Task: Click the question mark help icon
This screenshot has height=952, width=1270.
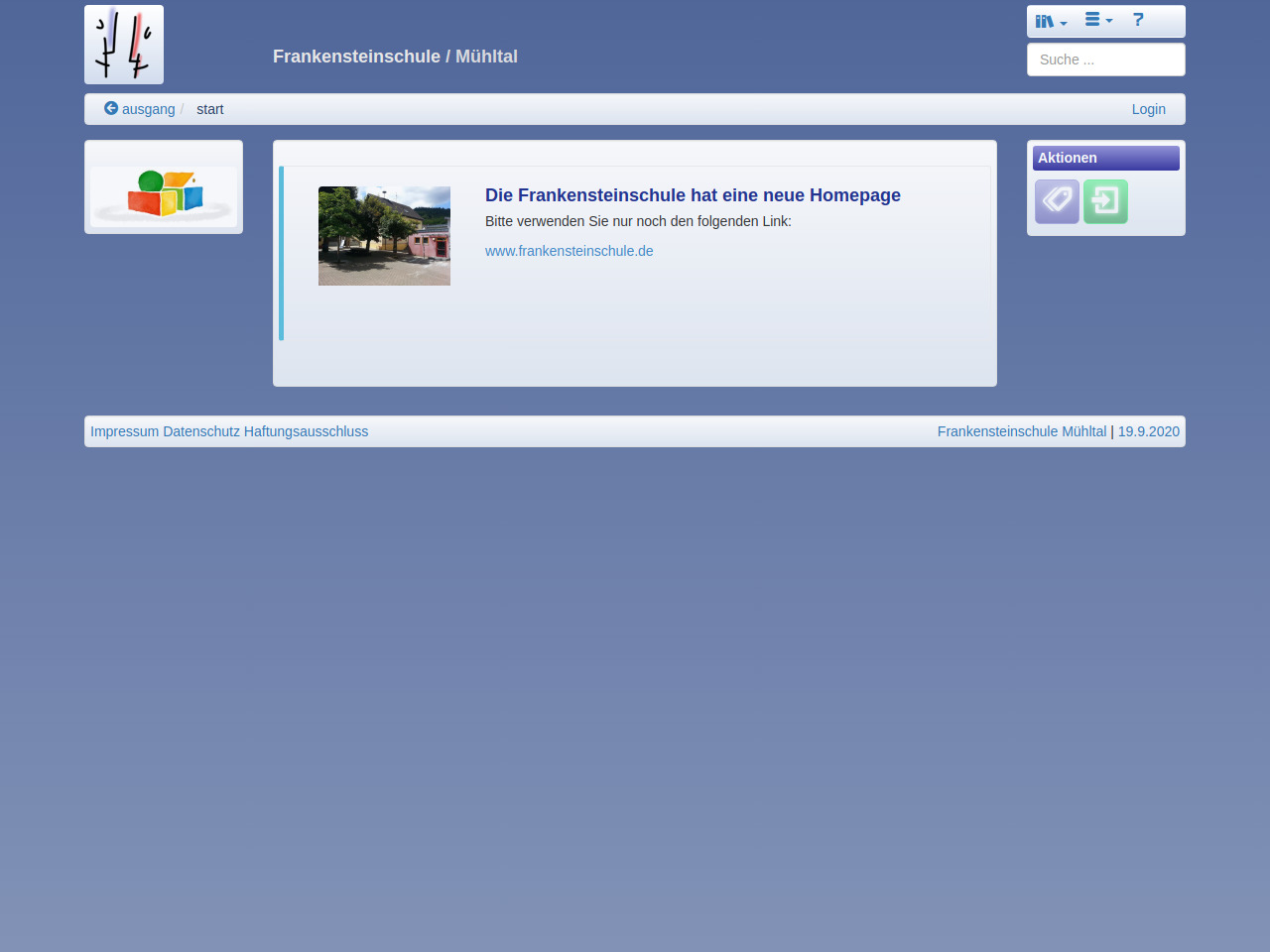Action: coord(1138,20)
